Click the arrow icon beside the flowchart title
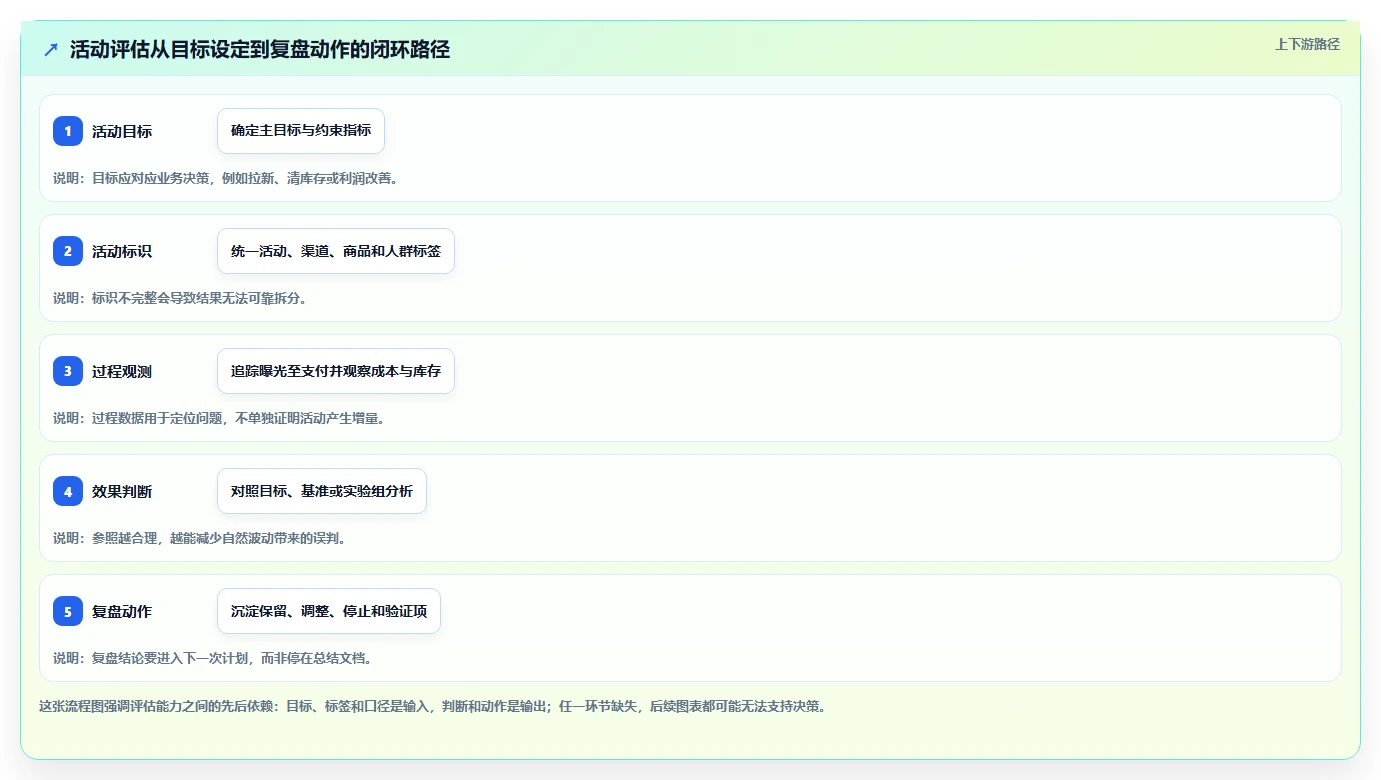Image resolution: width=1381 pixels, height=780 pixels. (x=51, y=49)
